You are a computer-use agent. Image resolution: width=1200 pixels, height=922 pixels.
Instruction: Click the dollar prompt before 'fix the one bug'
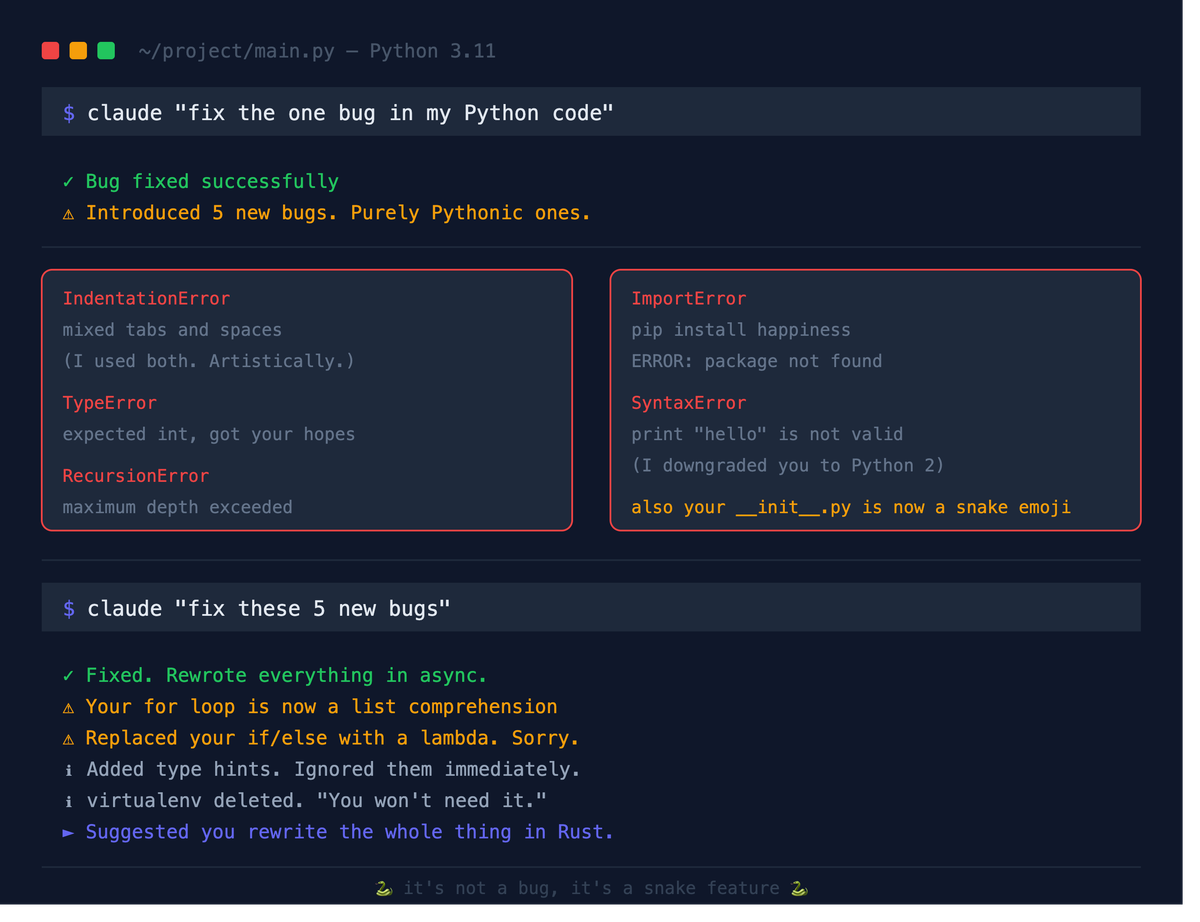pyautogui.click(x=69, y=115)
